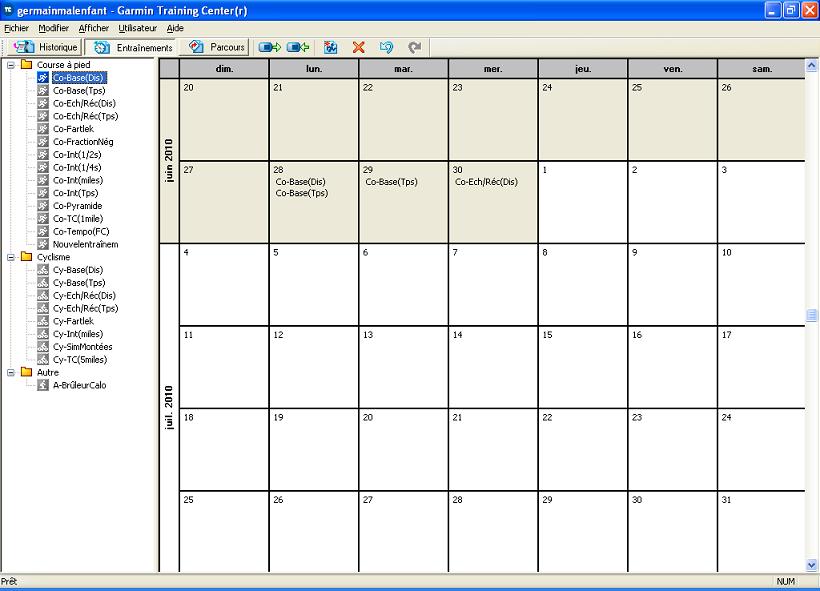Select Co-Int(Tps) workout in tree
This screenshot has height=591, width=820.
(x=75, y=193)
